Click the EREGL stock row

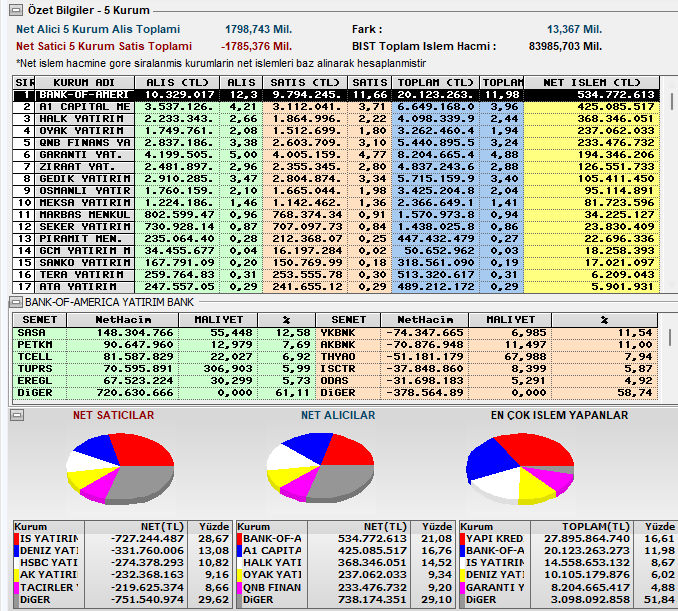(x=164, y=381)
